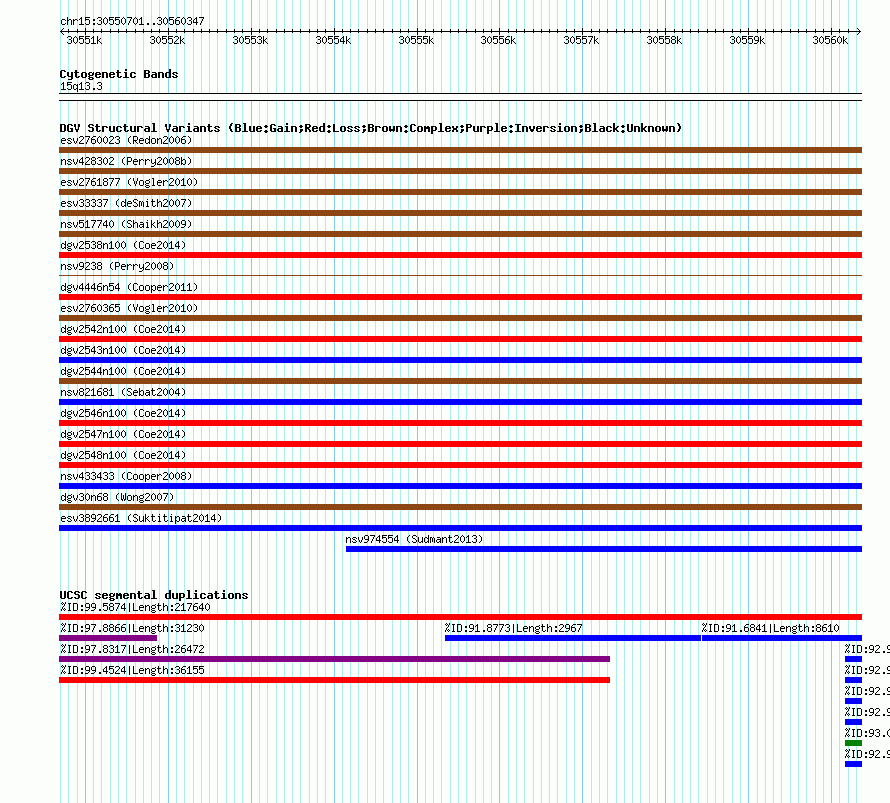Click the dgv4446n54 (Cooper2011) label
This screenshot has height=803, width=890.
pyautogui.click(x=129, y=287)
